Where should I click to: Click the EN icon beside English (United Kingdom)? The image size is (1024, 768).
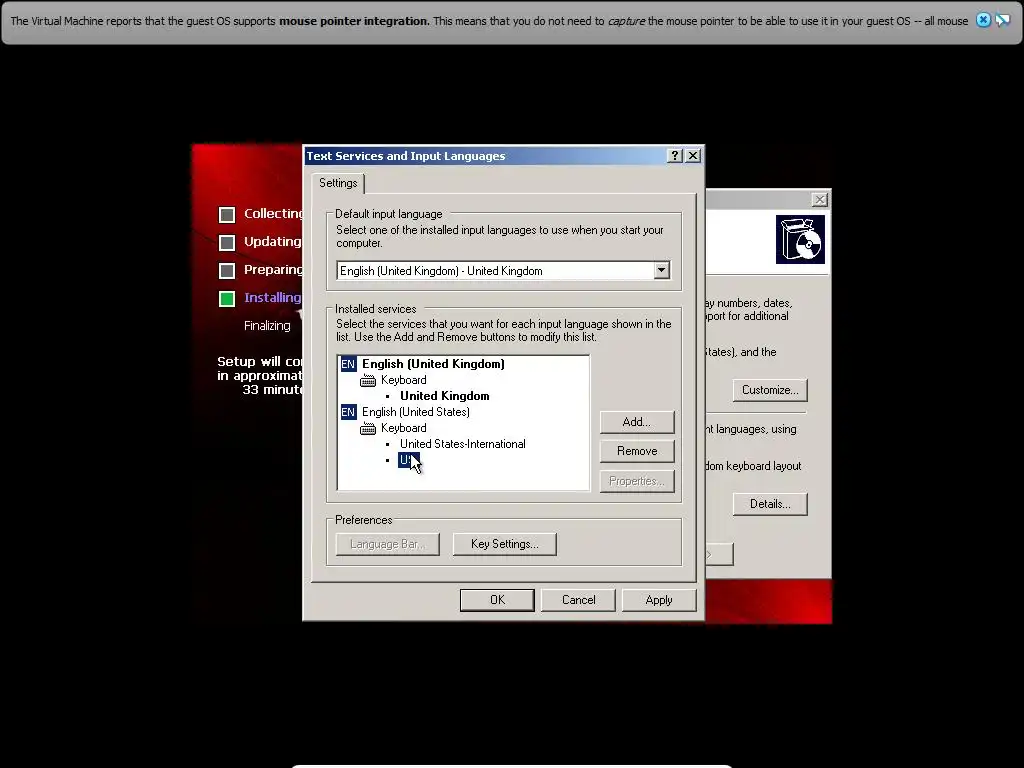click(x=348, y=364)
